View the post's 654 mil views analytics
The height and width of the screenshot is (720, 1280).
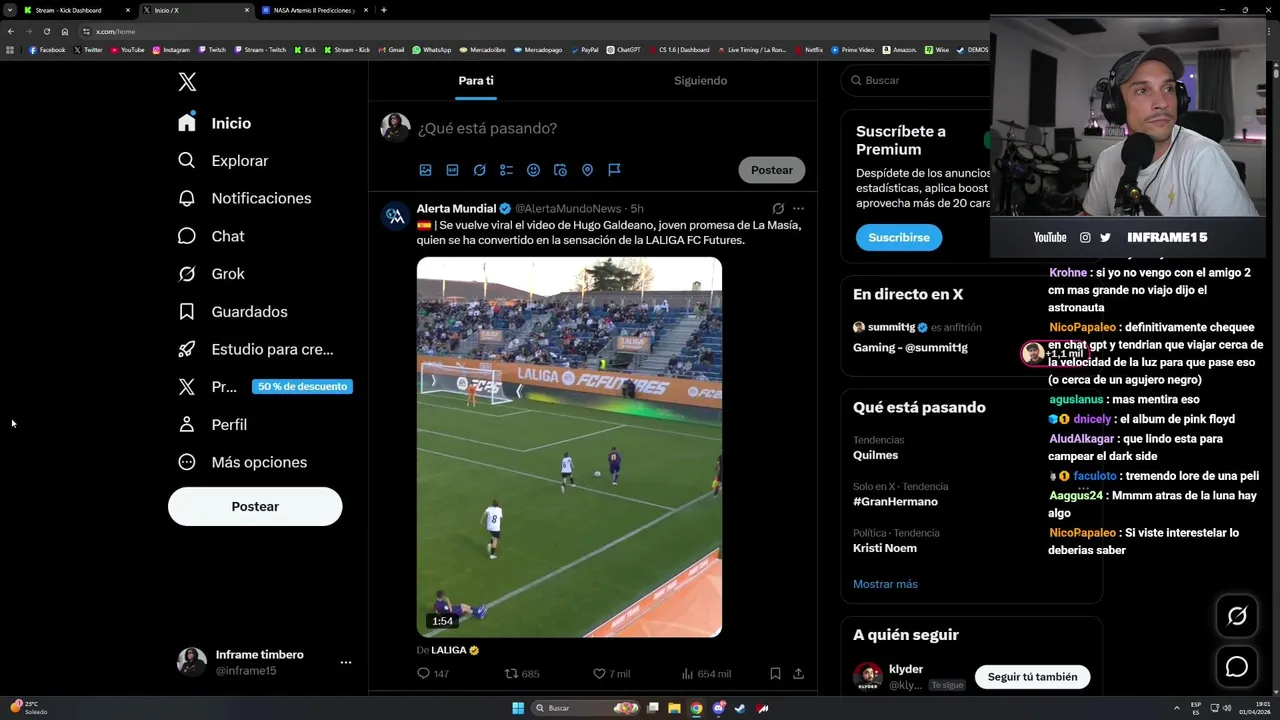(x=706, y=674)
